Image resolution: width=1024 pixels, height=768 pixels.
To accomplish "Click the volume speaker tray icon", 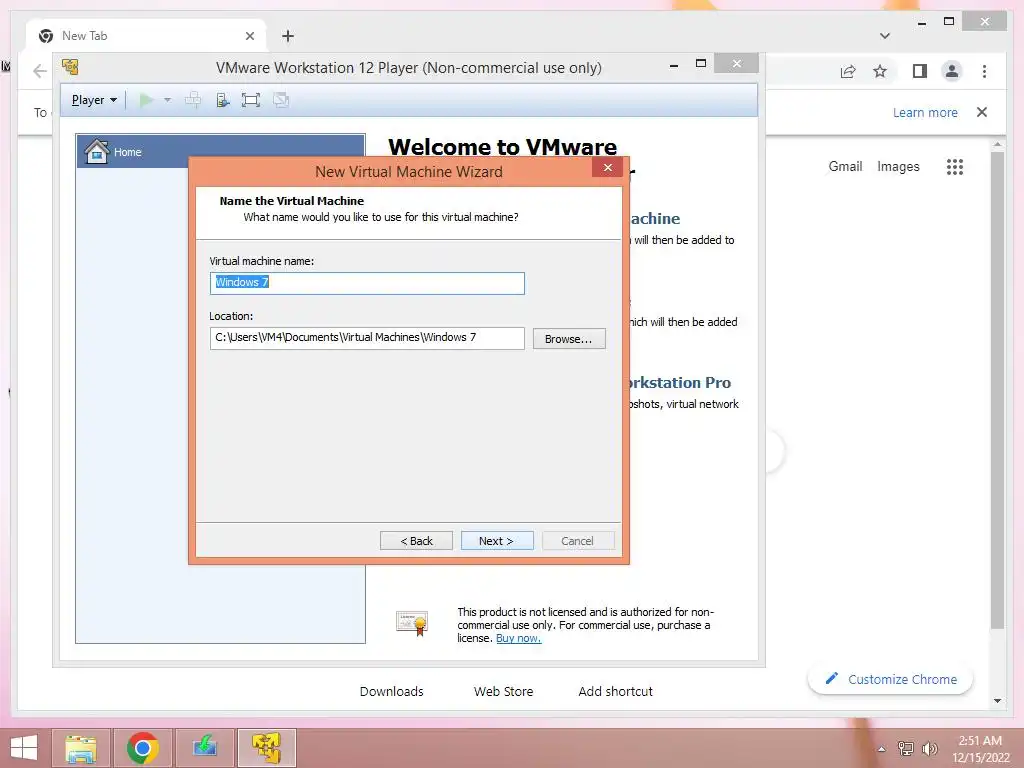I will coord(929,748).
